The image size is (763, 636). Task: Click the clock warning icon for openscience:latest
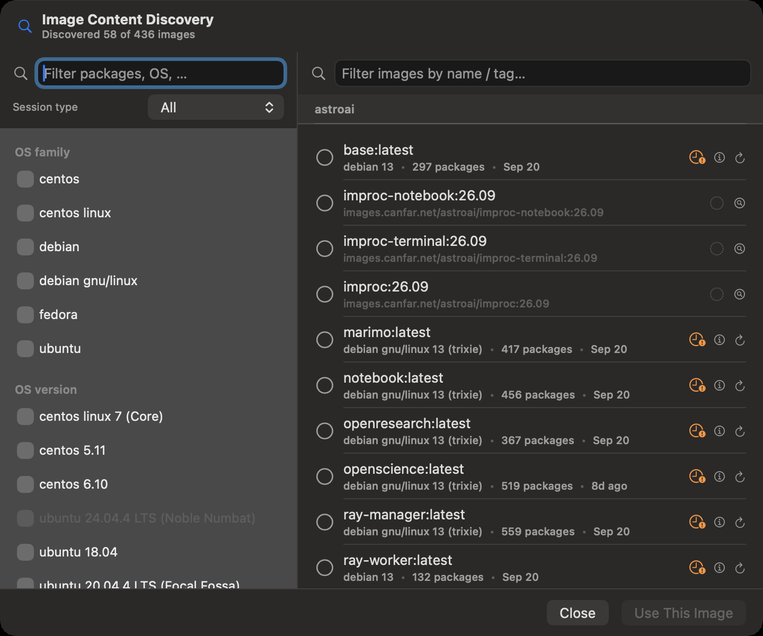click(x=697, y=476)
